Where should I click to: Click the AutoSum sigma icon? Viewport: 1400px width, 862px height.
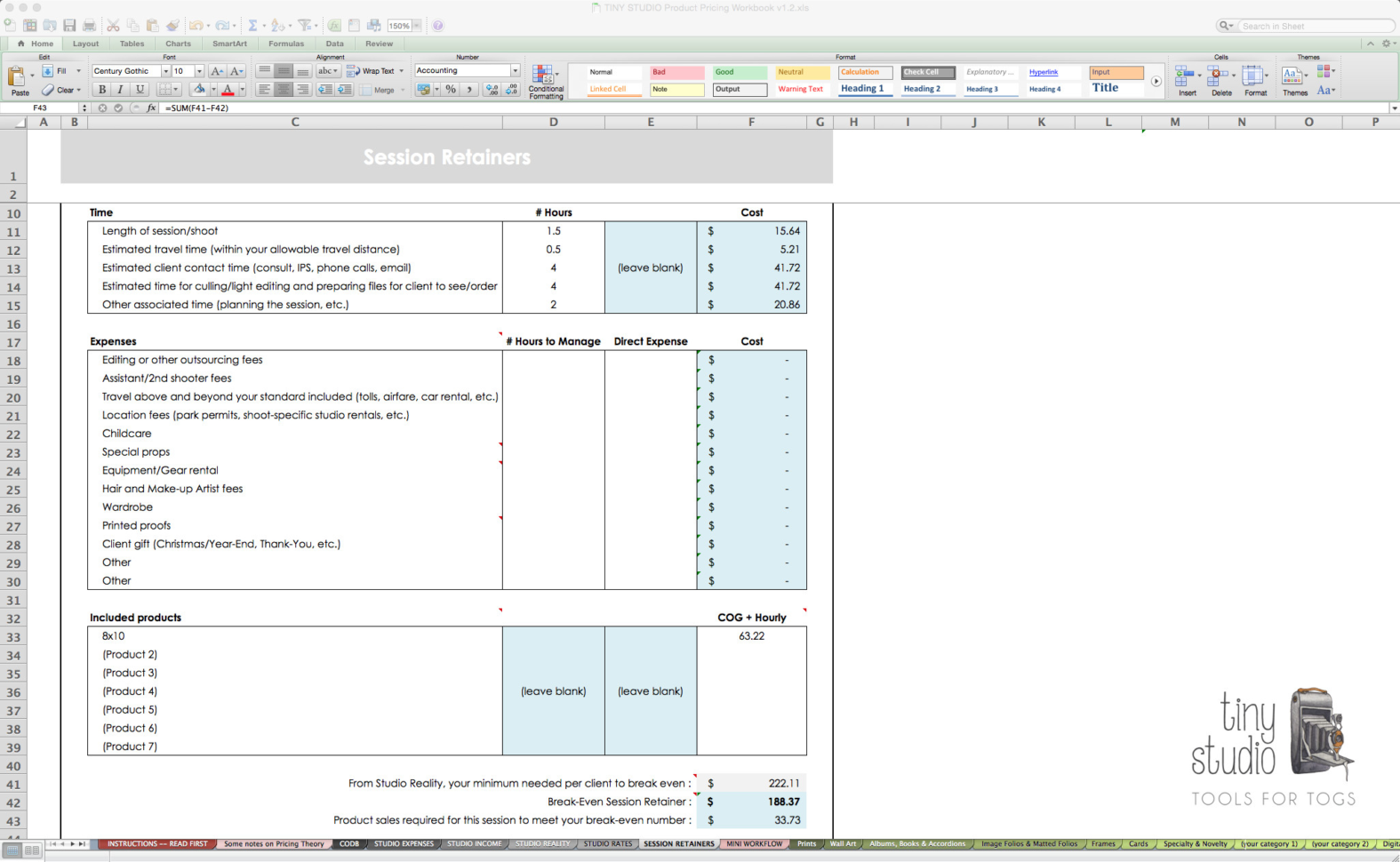[252, 26]
